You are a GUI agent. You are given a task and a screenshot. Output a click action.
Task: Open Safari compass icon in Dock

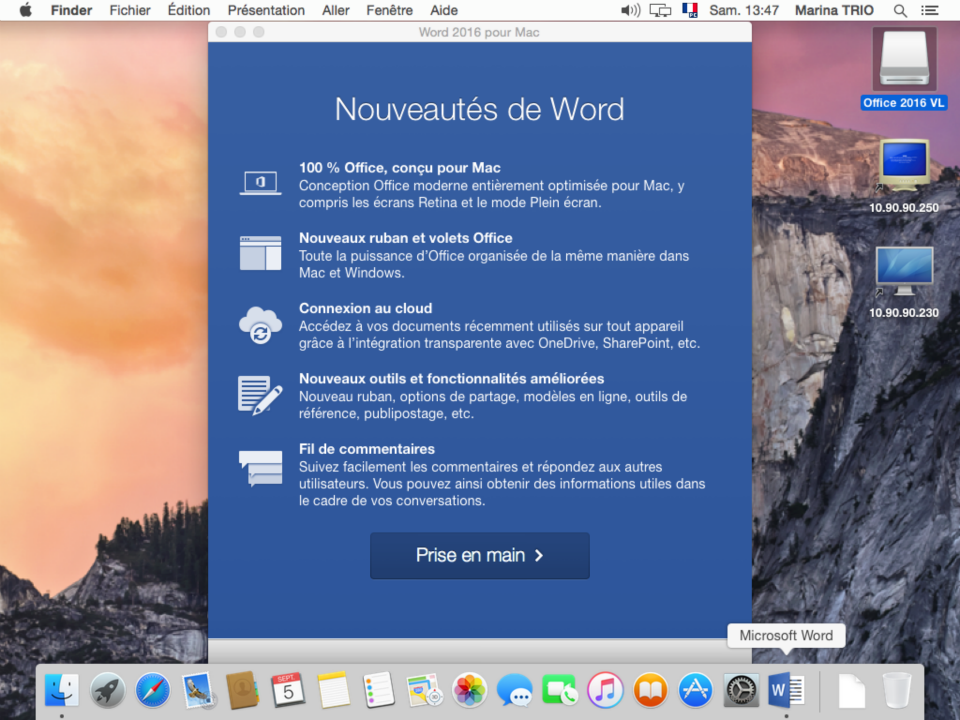(152, 690)
